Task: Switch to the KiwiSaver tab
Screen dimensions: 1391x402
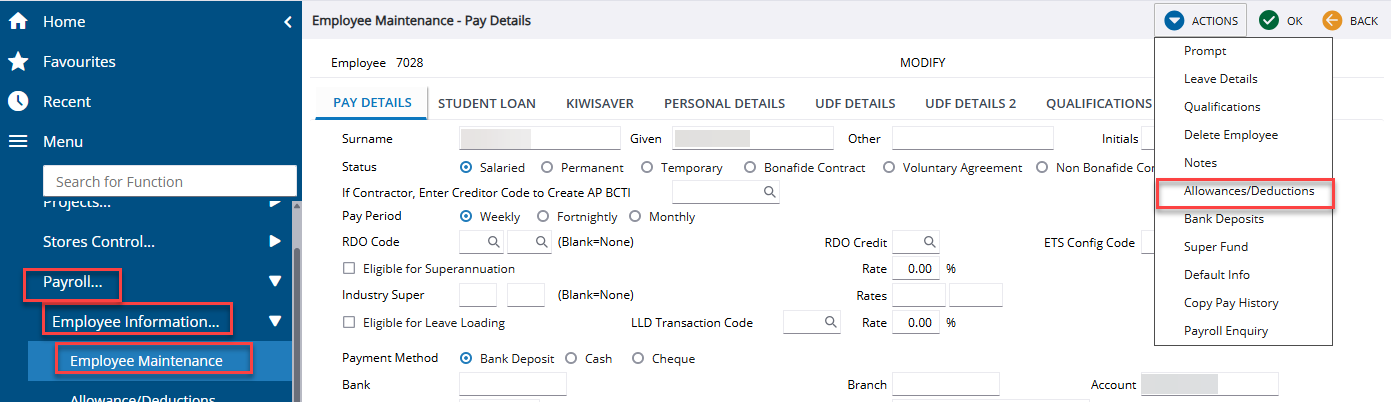Action: coord(599,103)
